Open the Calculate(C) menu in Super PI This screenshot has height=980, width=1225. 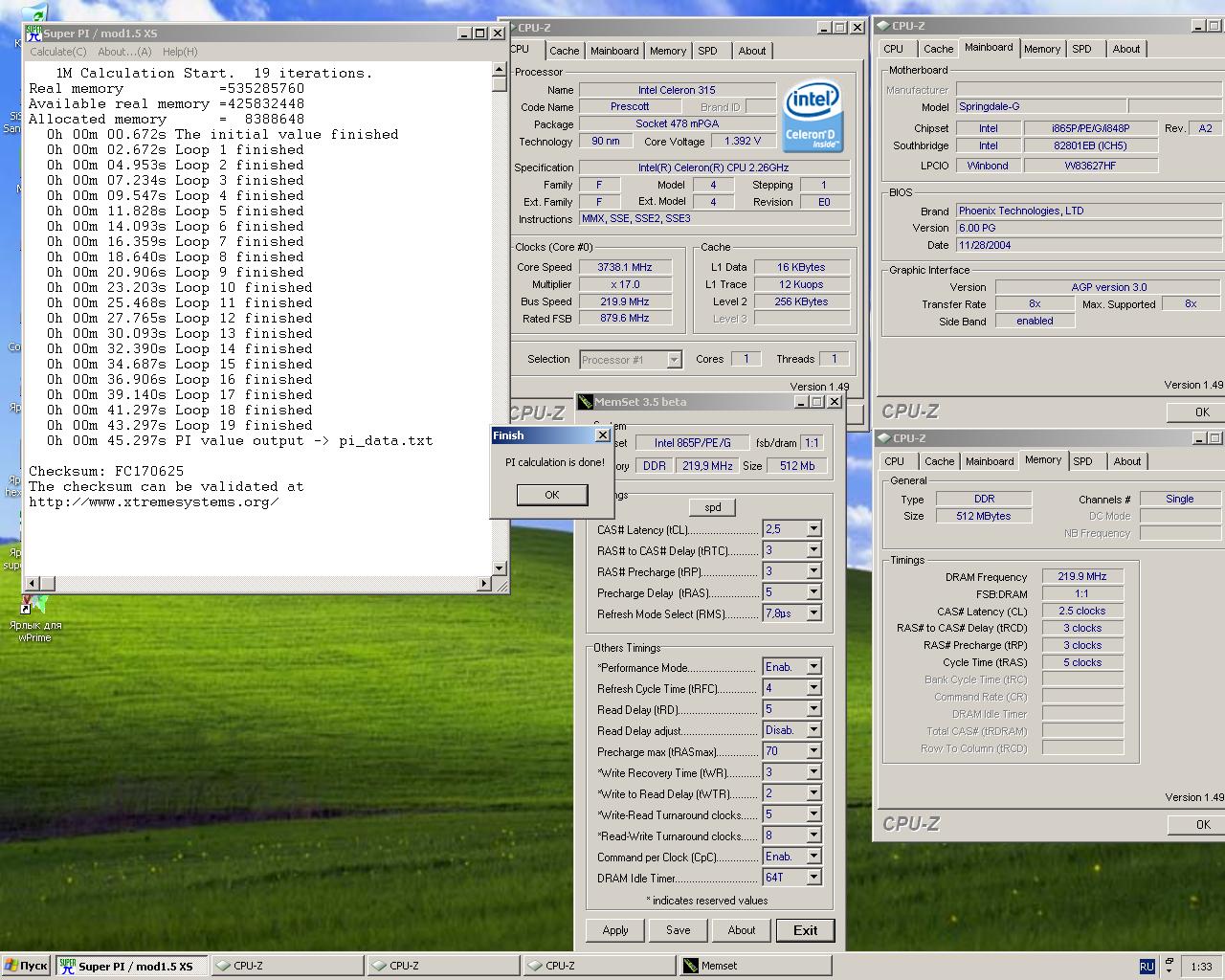click(58, 52)
